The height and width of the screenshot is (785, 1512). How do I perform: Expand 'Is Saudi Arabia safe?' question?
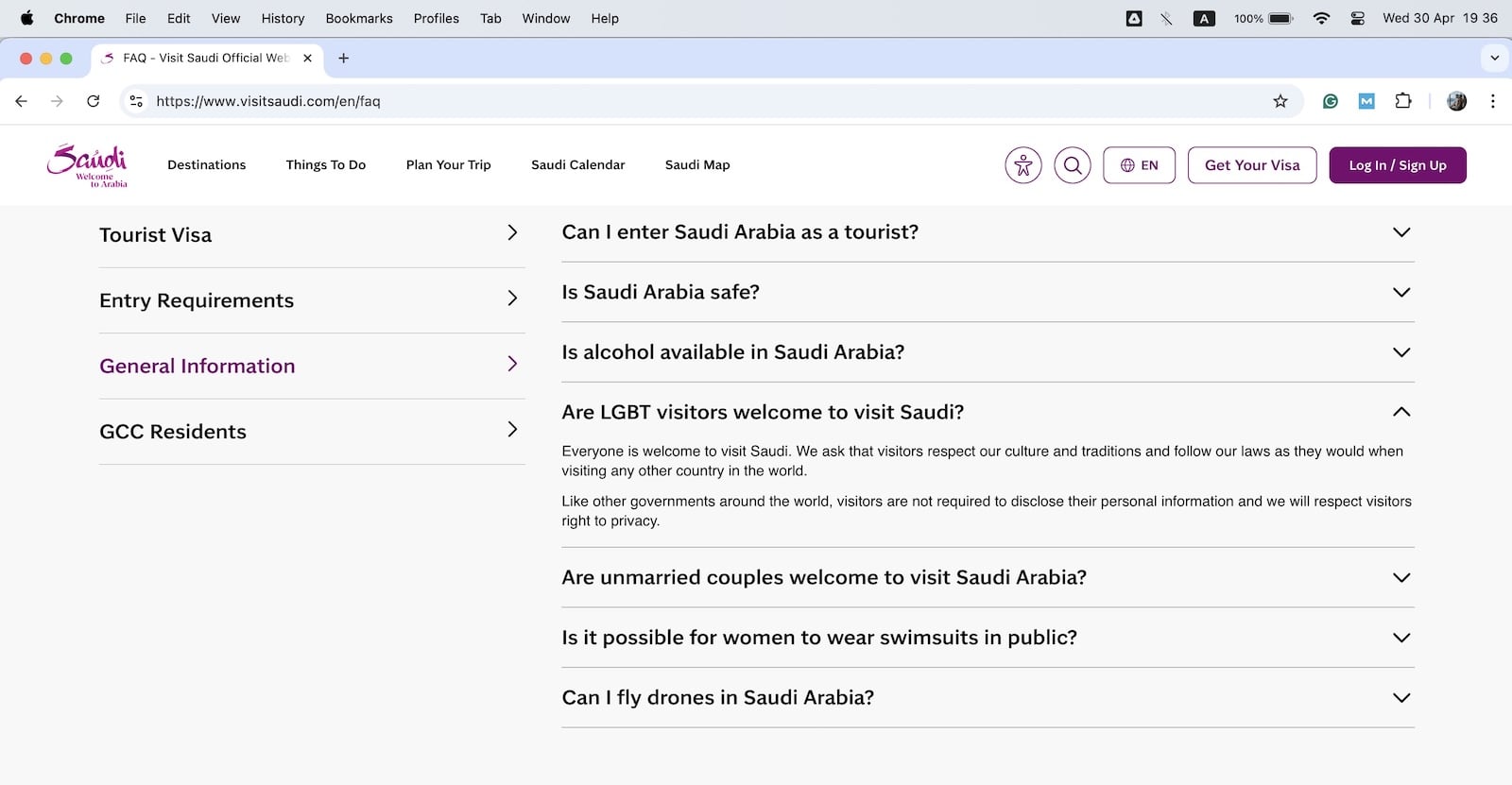point(988,292)
